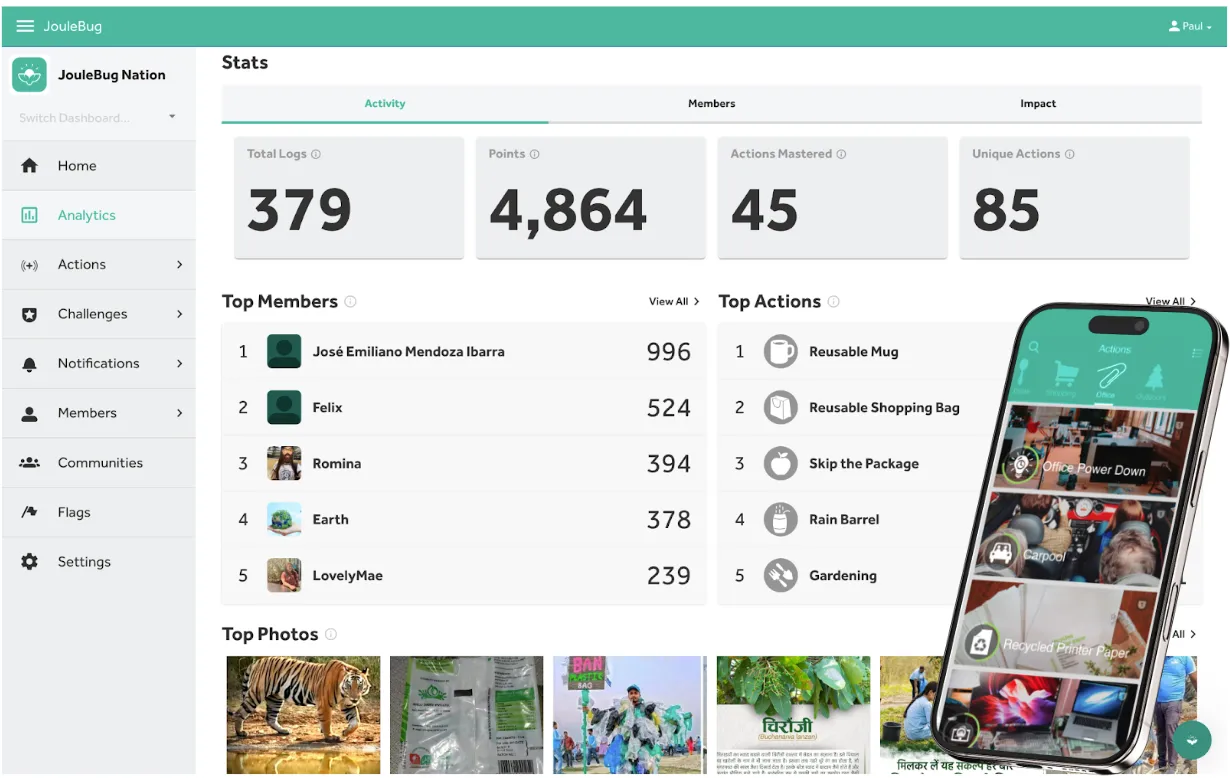Open Settings gear icon in sidebar

tap(30, 562)
